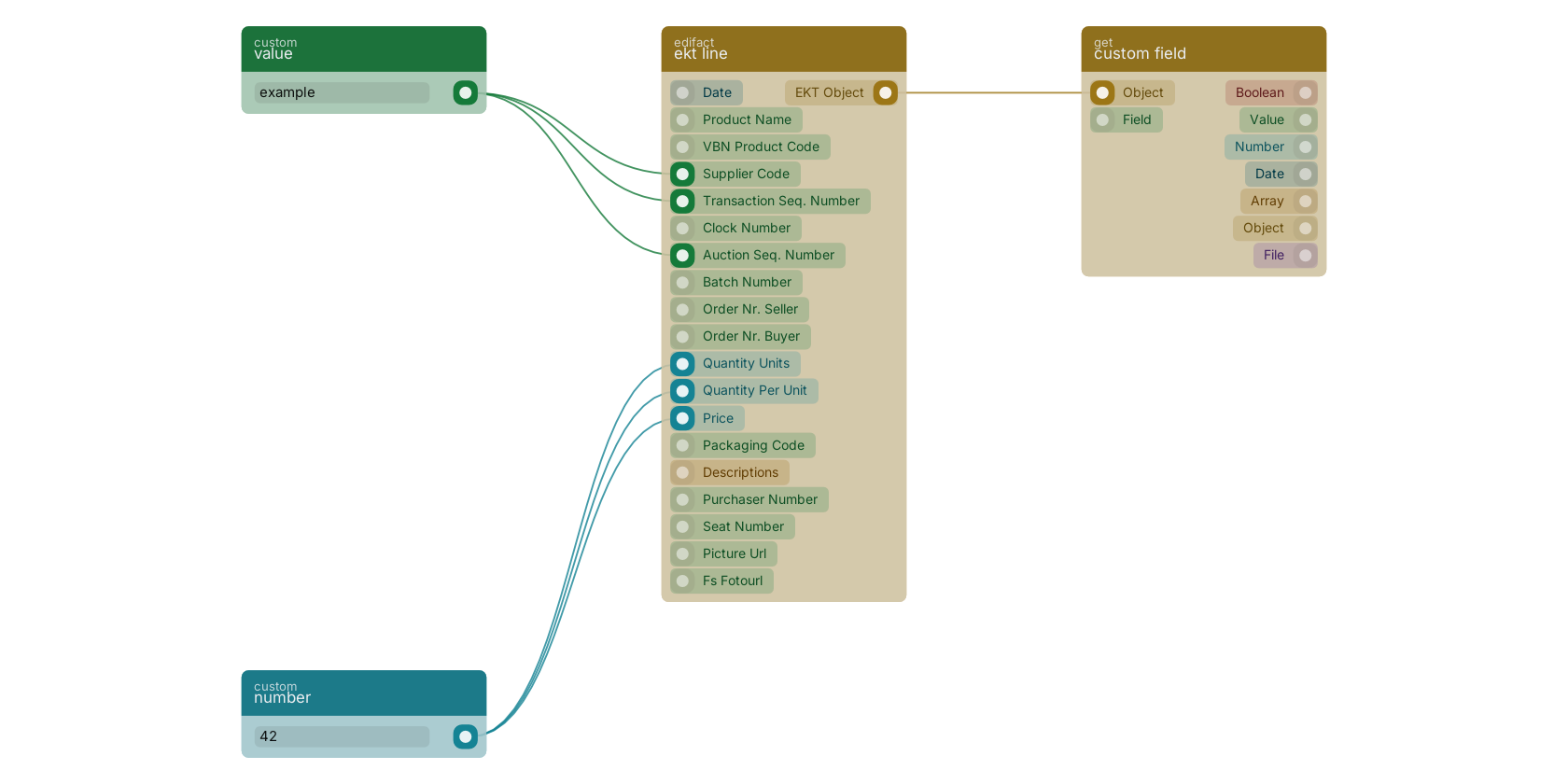The width and height of the screenshot is (1568, 784).
Task: Click the Price input port
Action: pyautogui.click(x=682, y=418)
